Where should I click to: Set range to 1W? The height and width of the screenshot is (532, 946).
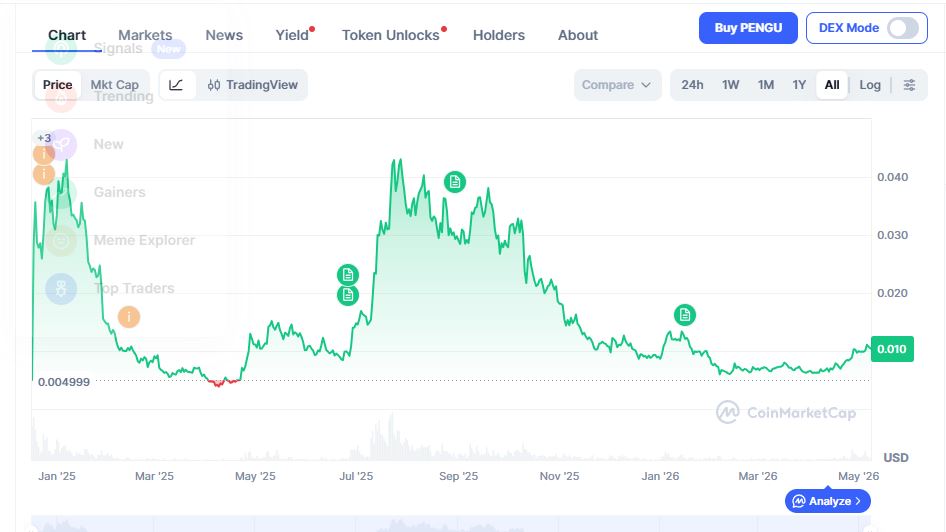pos(731,85)
